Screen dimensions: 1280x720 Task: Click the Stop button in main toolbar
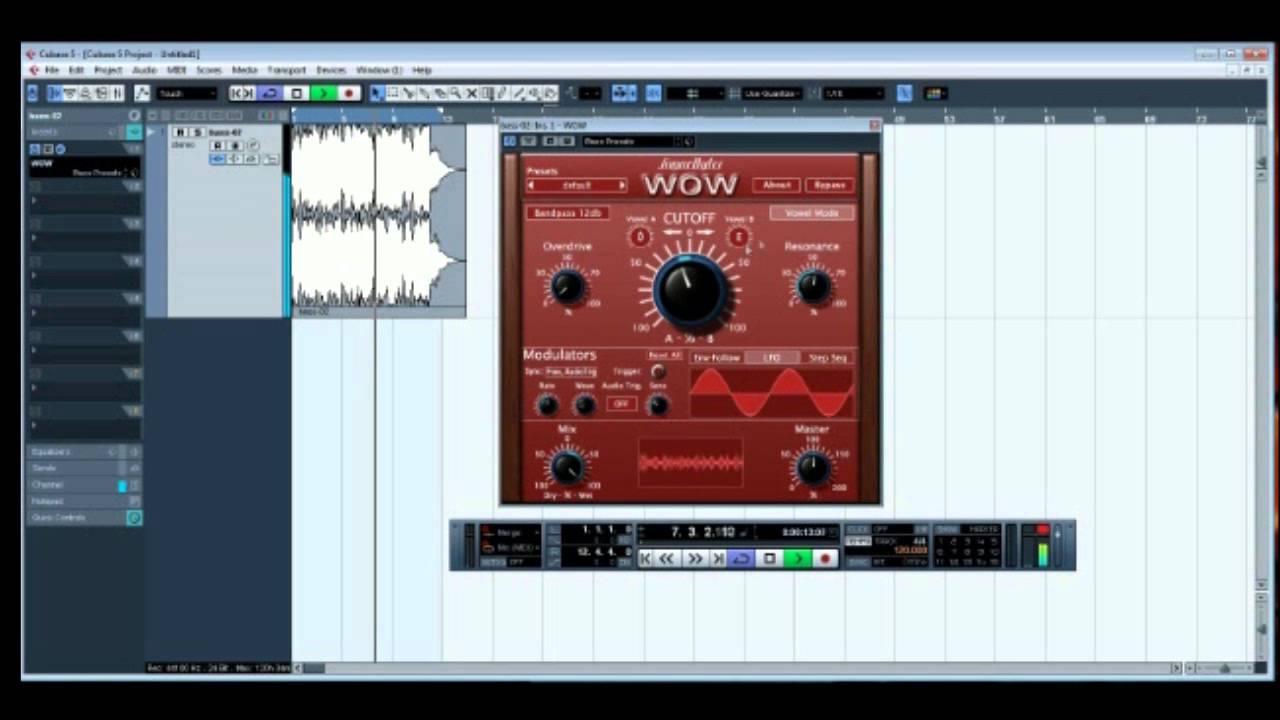coord(296,93)
